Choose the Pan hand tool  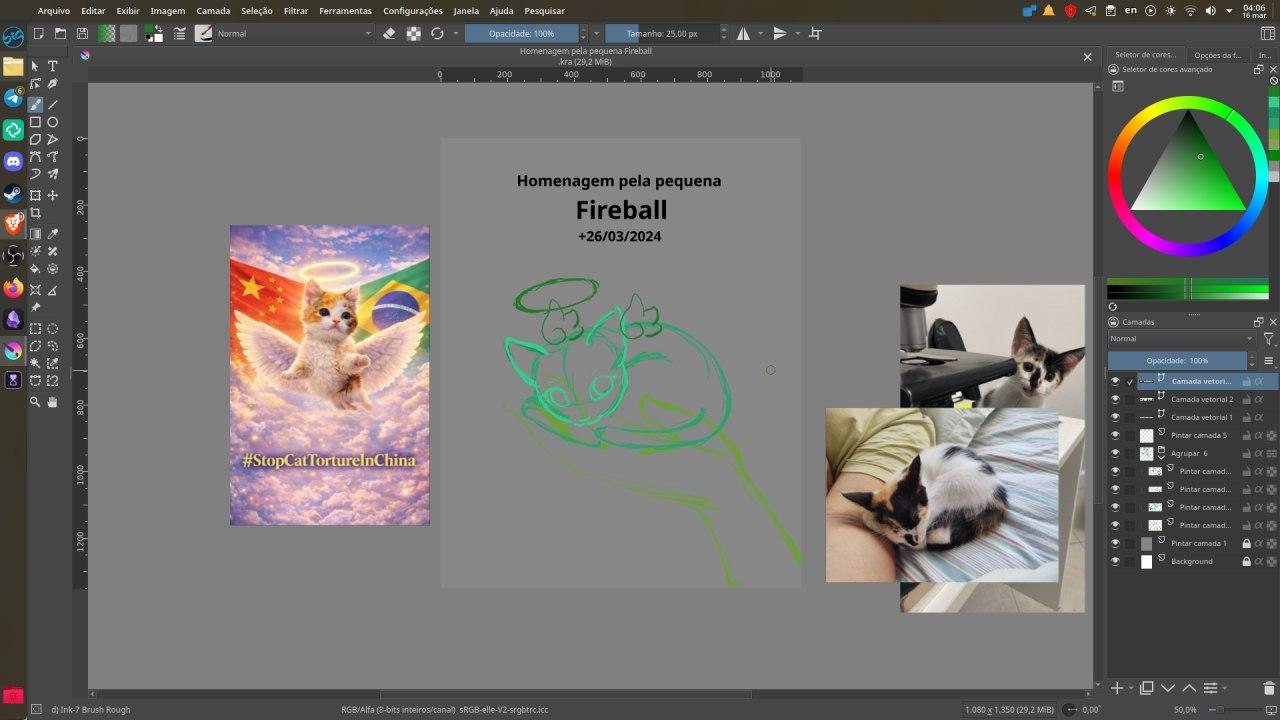[x=53, y=402]
